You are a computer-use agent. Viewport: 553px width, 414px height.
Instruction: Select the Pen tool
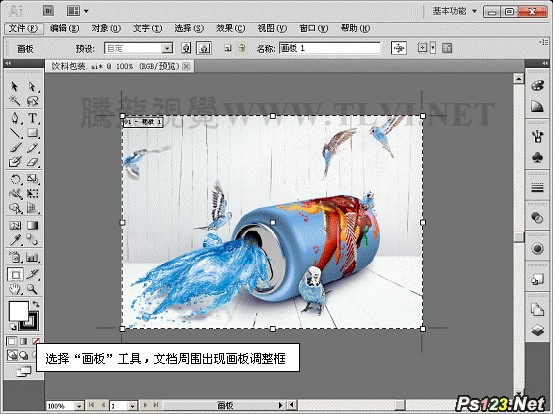click(x=15, y=118)
